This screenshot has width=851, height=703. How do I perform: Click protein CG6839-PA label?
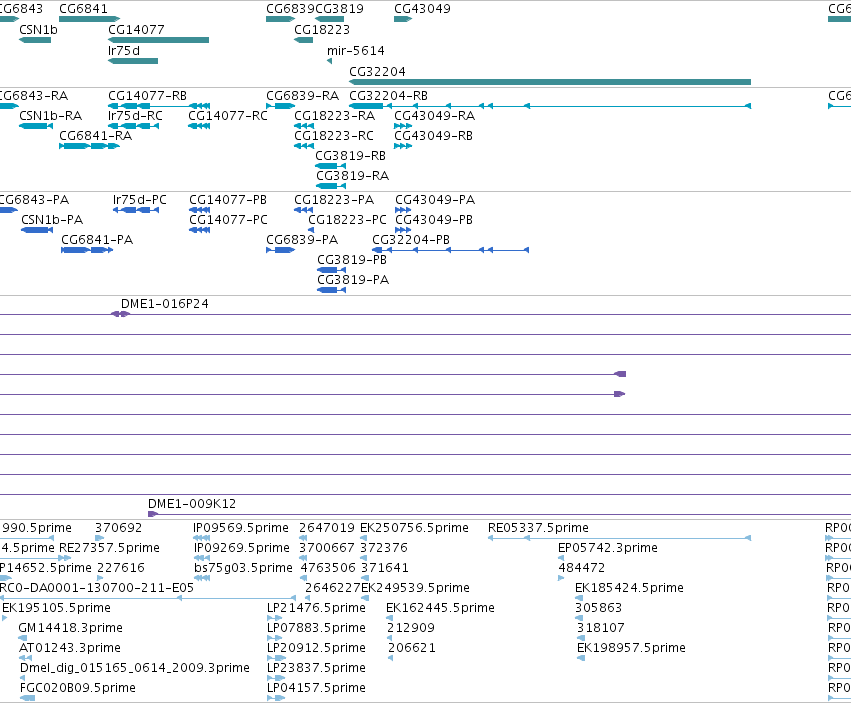point(302,240)
